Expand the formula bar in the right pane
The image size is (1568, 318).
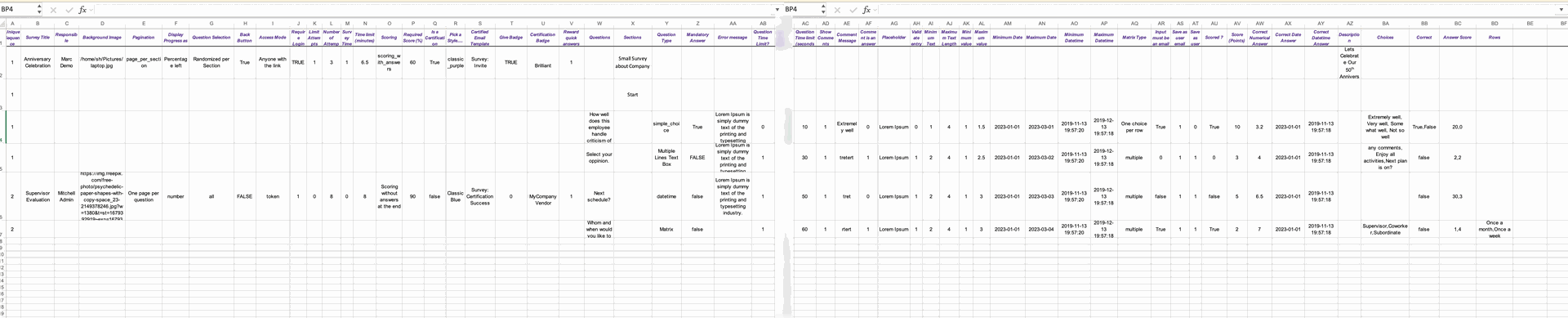tap(1561, 10)
